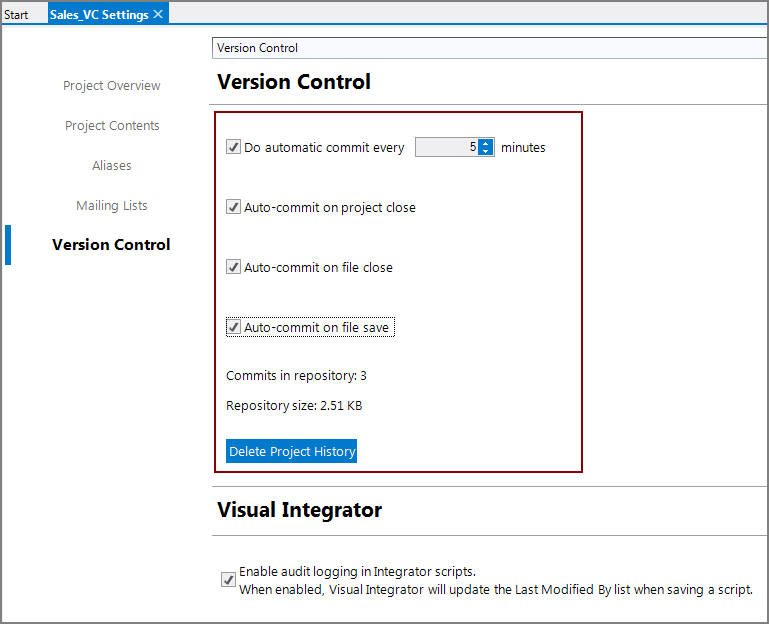Click the Visual Integrator section heading
The height and width of the screenshot is (624, 769).
(x=299, y=510)
